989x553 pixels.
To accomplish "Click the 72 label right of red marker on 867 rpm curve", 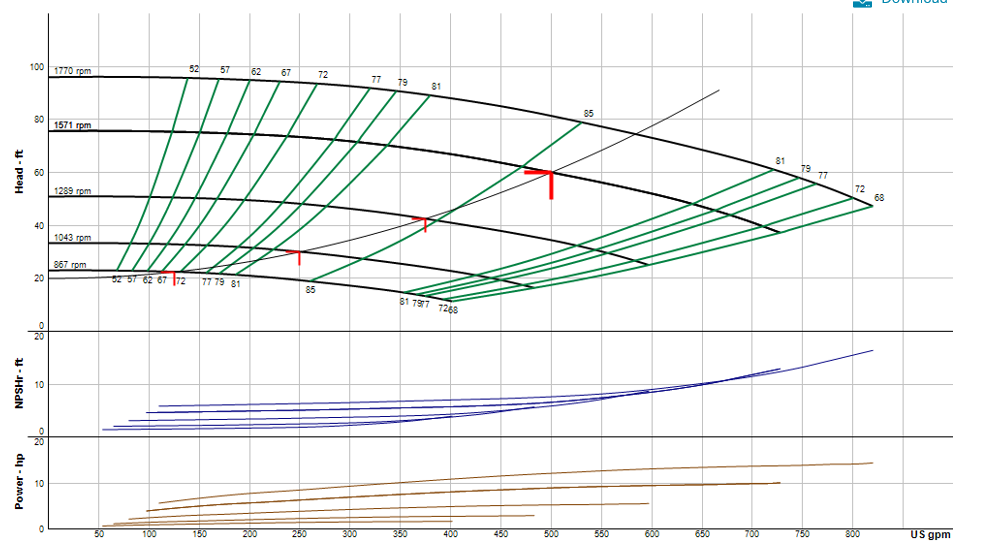I will point(181,281).
